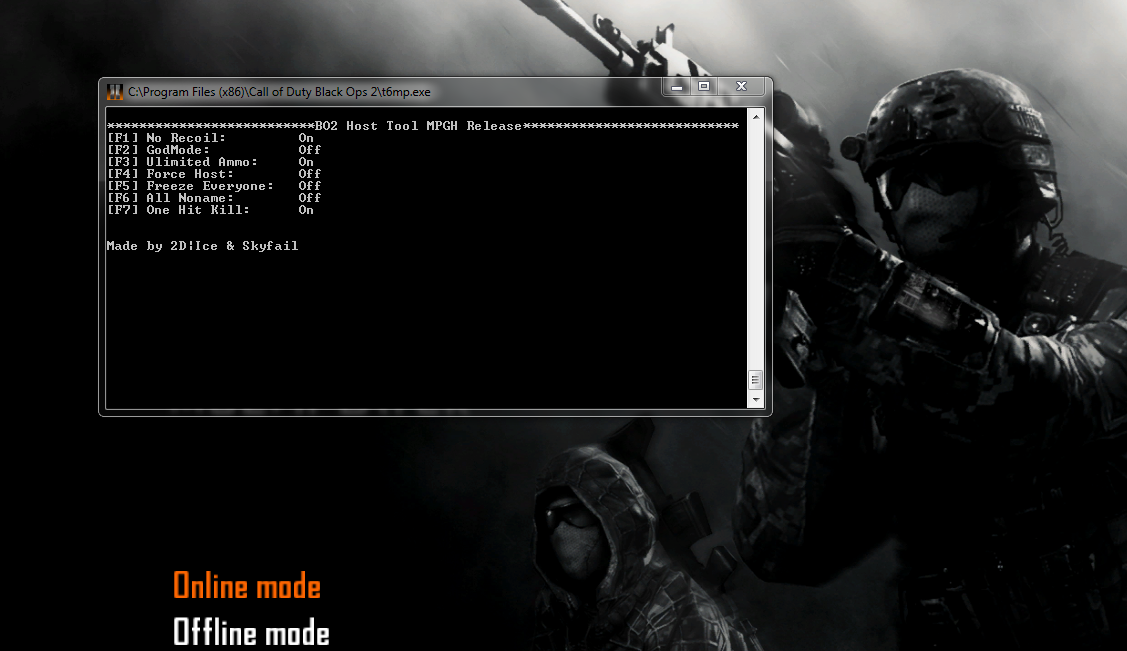The width and height of the screenshot is (1127, 651).
Task: Choose Offline mode
Action: point(251,632)
